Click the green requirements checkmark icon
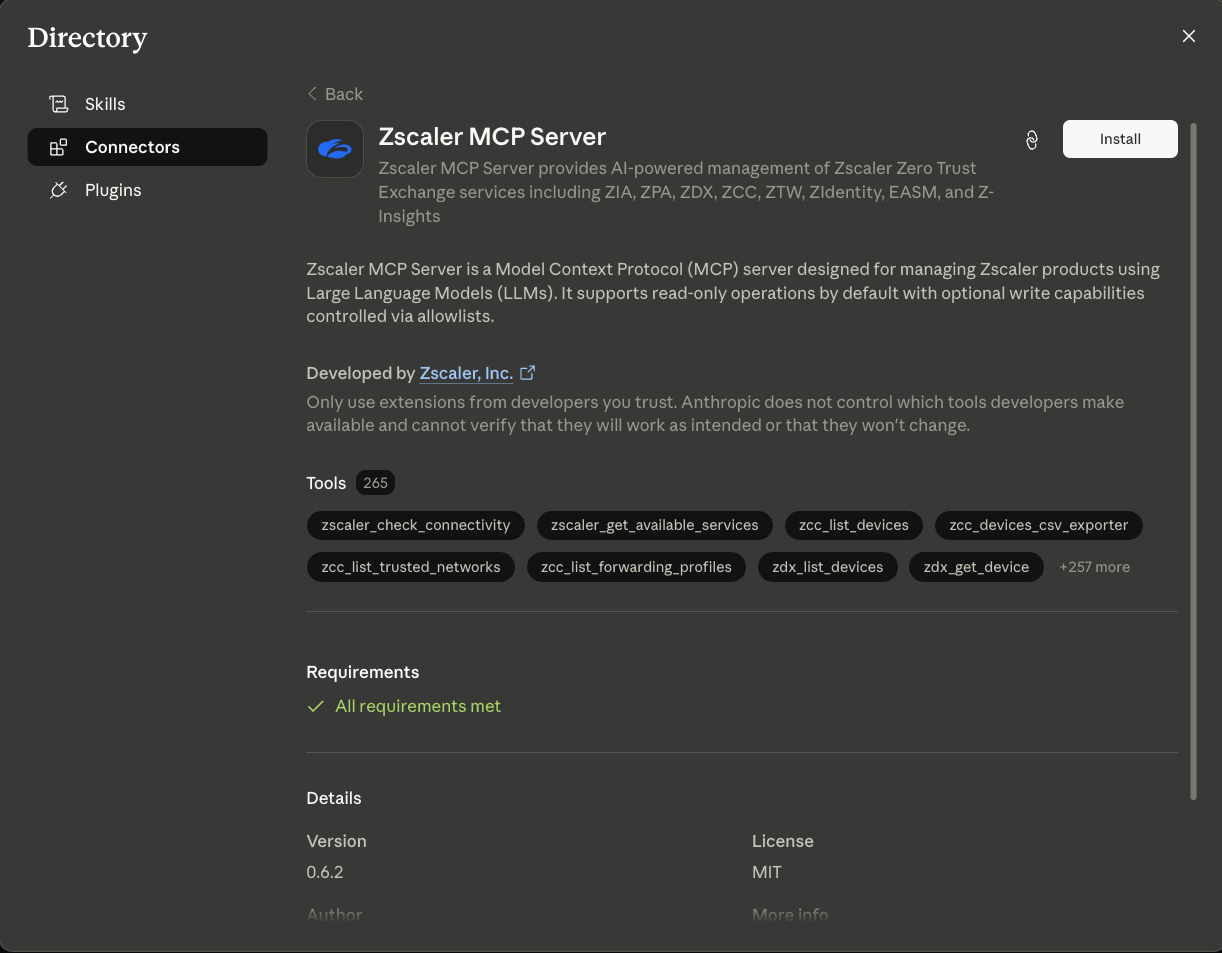This screenshot has width=1222, height=953. point(316,706)
